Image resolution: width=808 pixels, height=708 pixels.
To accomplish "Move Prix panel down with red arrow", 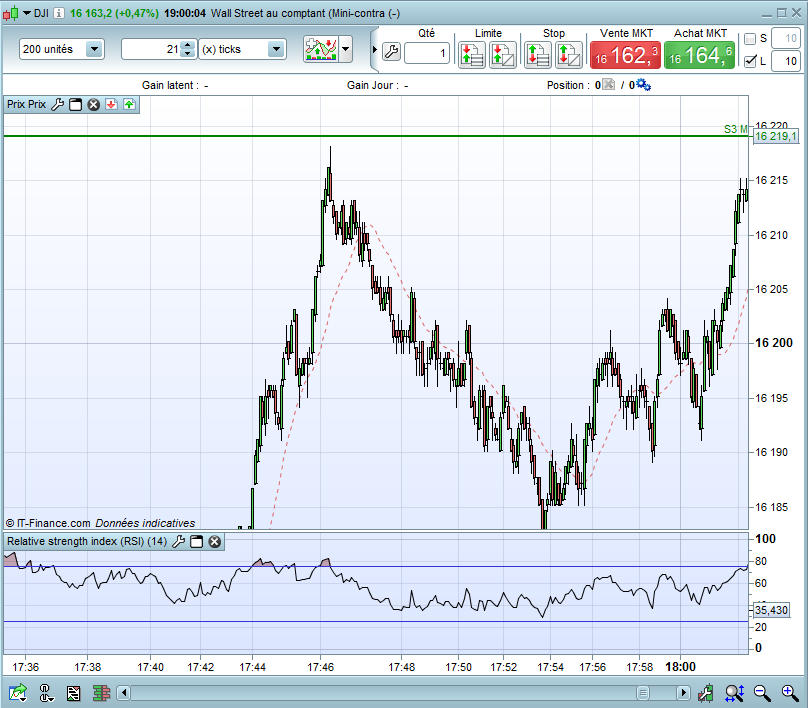I will pyautogui.click(x=111, y=105).
